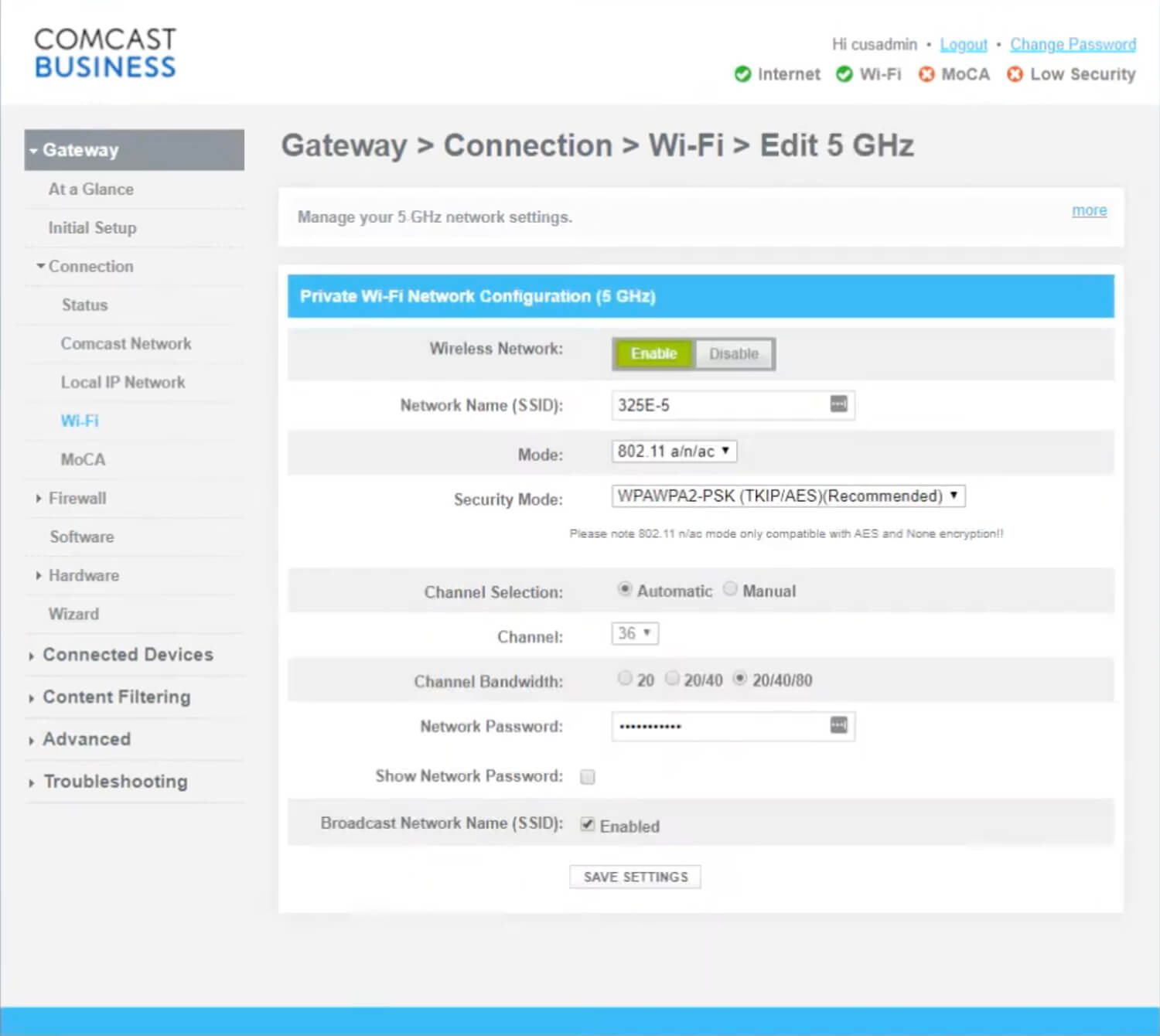
Task: Click the Change Password link
Action: (1073, 45)
